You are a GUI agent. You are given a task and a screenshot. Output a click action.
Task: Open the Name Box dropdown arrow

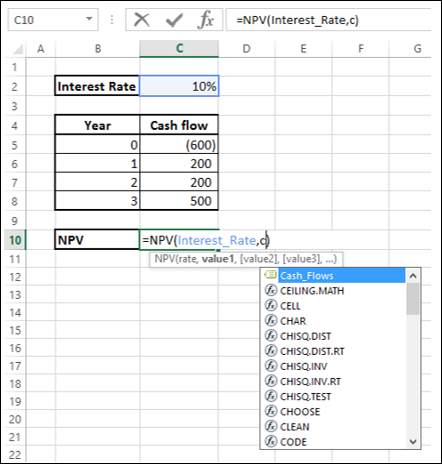tap(89, 19)
